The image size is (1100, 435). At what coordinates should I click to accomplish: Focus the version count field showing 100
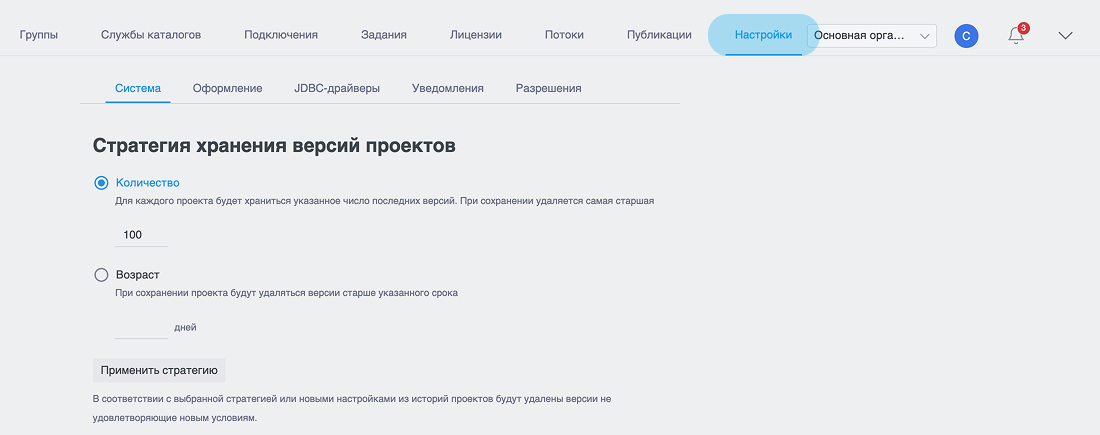pyautogui.click(x=142, y=234)
